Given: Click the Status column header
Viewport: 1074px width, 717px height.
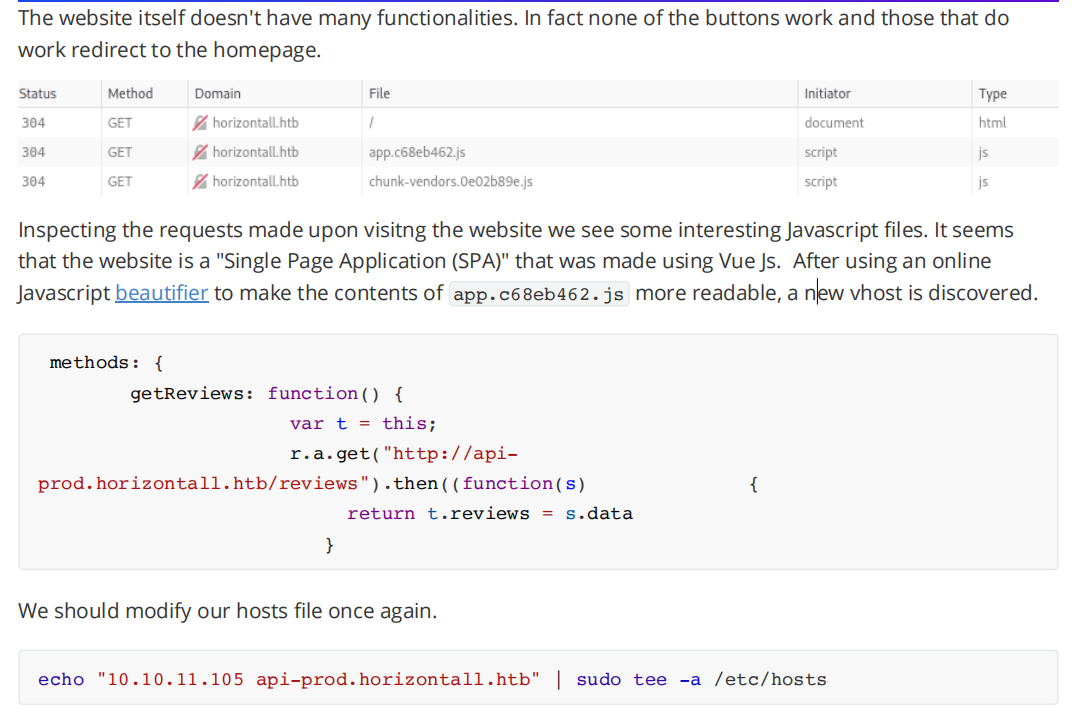Looking at the screenshot, I should (38, 94).
